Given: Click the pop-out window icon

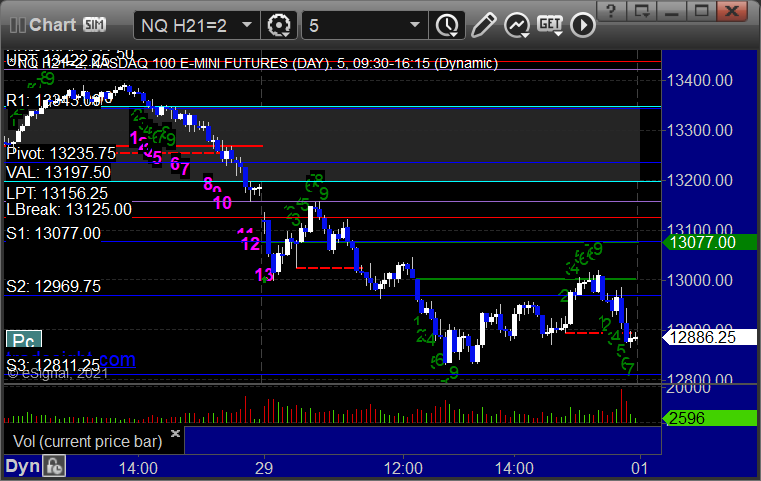Looking at the screenshot, I should 642,10.
